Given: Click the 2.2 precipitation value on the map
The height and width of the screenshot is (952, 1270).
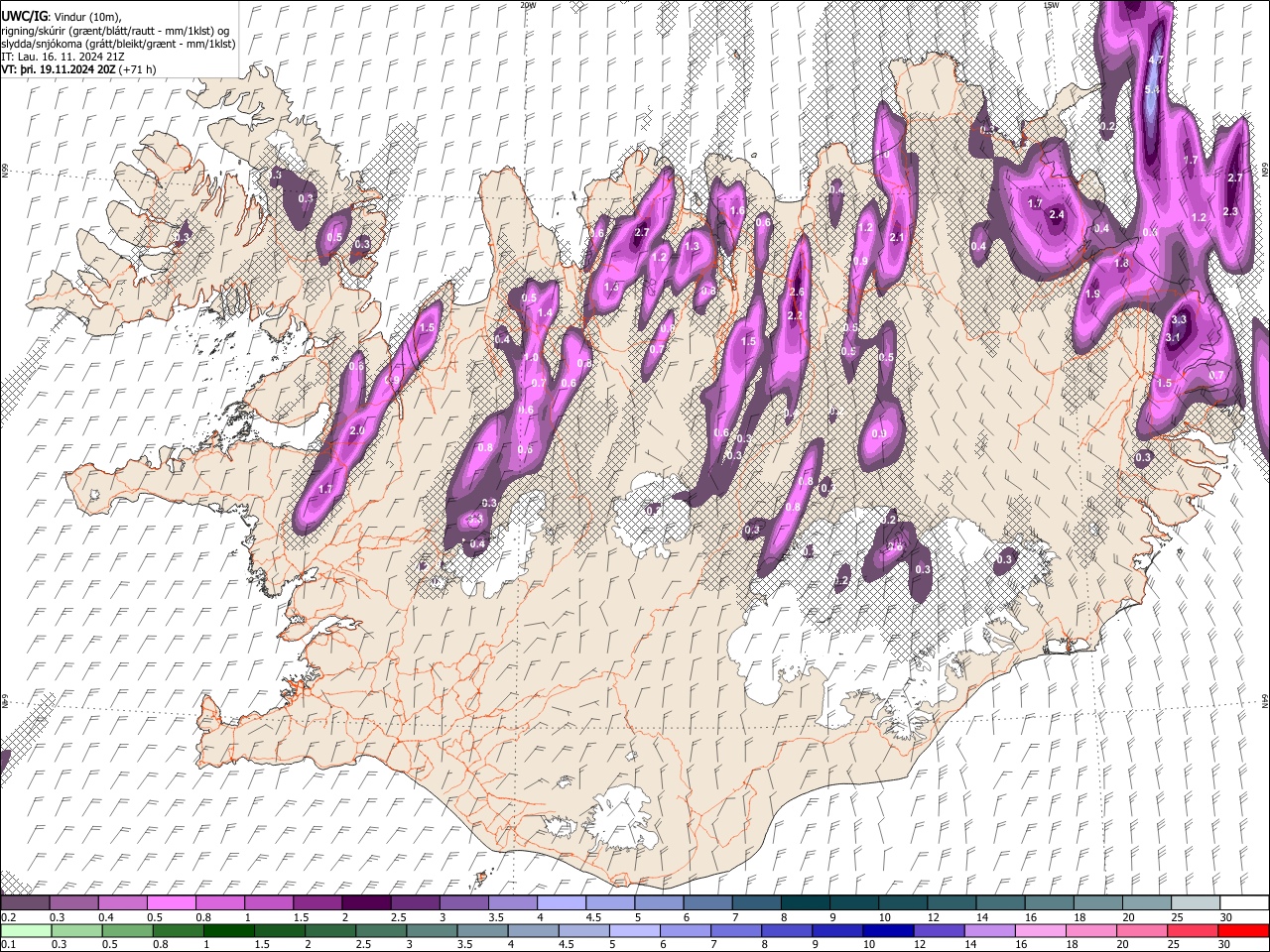Looking at the screenshot, I should tap(794, 315).
